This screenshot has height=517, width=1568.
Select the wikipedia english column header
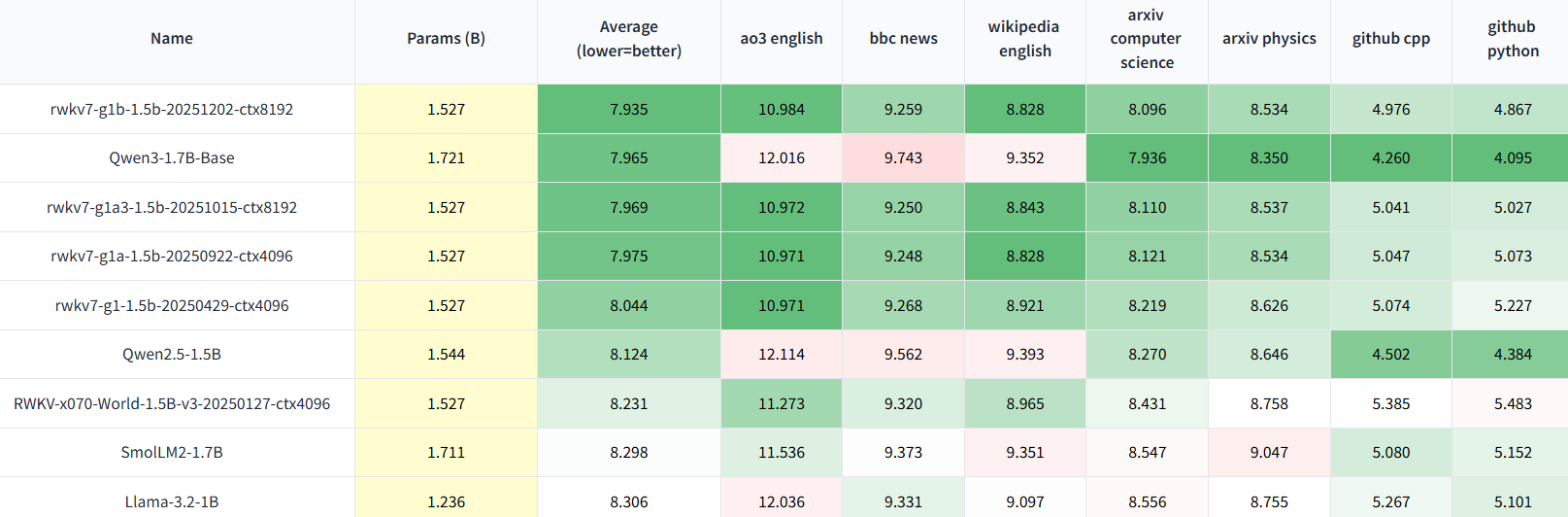1025,39
